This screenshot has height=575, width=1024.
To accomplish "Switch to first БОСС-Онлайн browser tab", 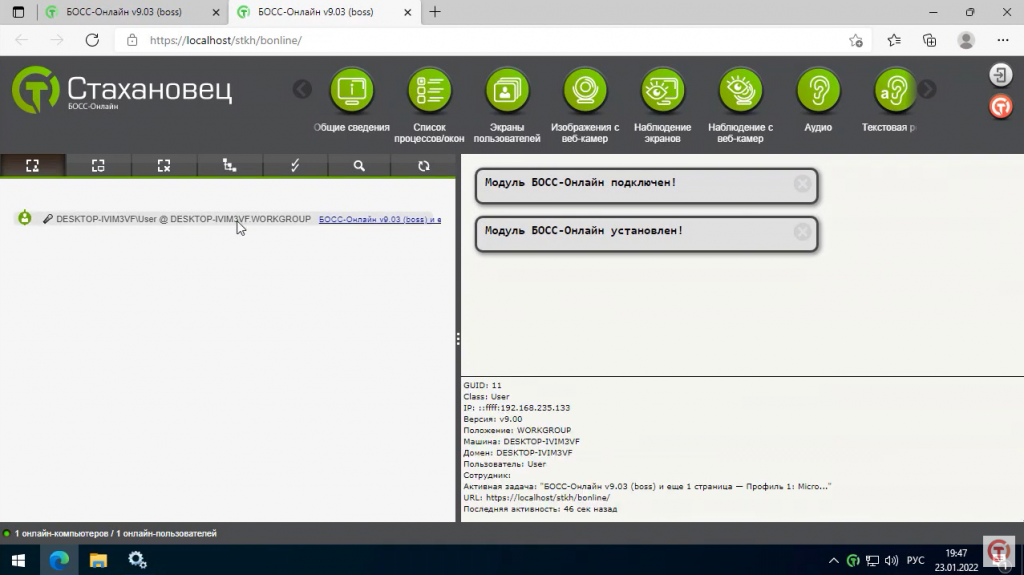I will click(124, 12).
